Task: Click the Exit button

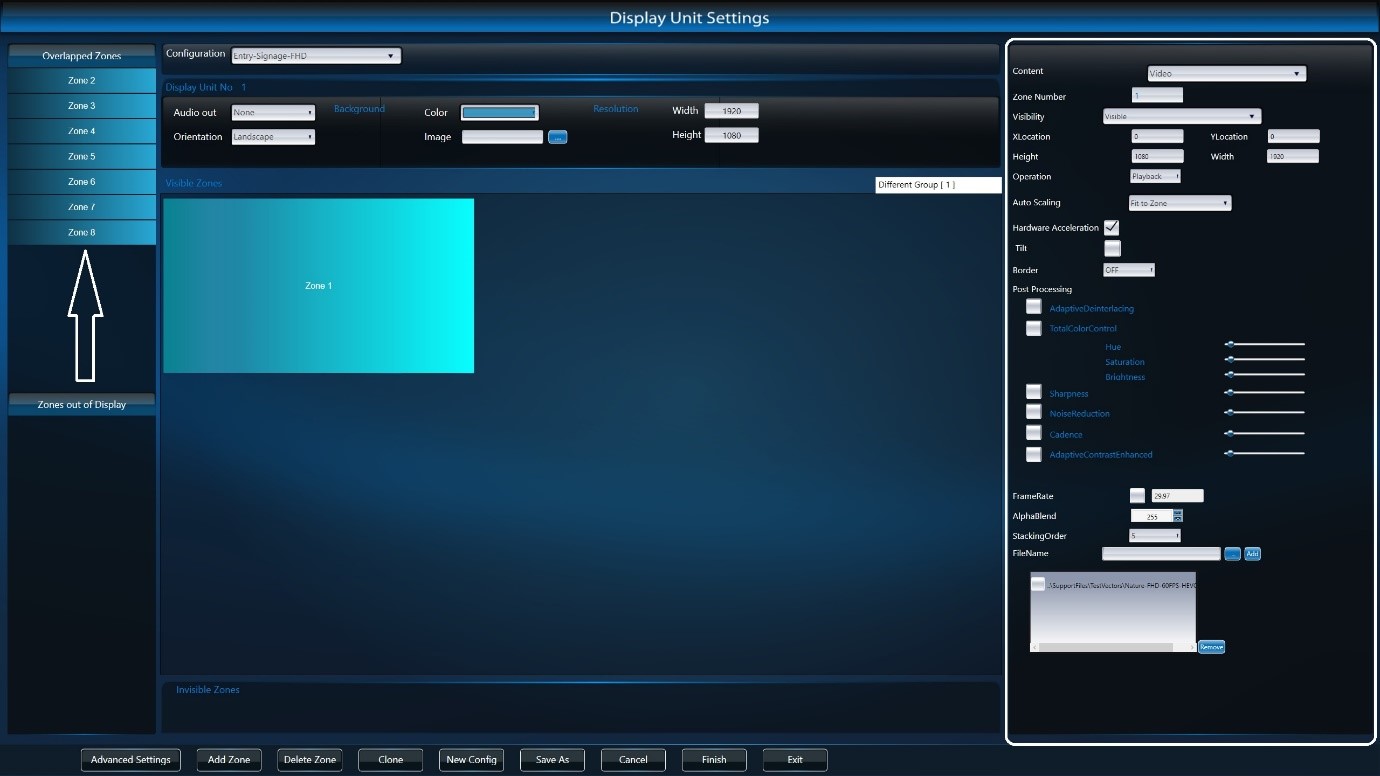Action: (795, 760)
